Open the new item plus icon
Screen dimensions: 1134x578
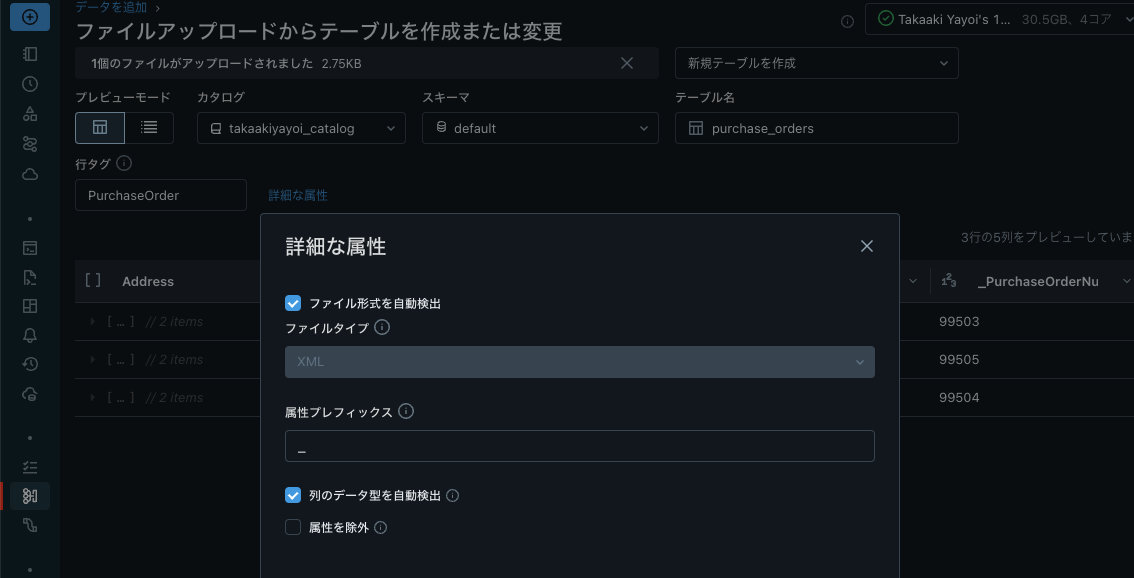[x=29, y=16]
